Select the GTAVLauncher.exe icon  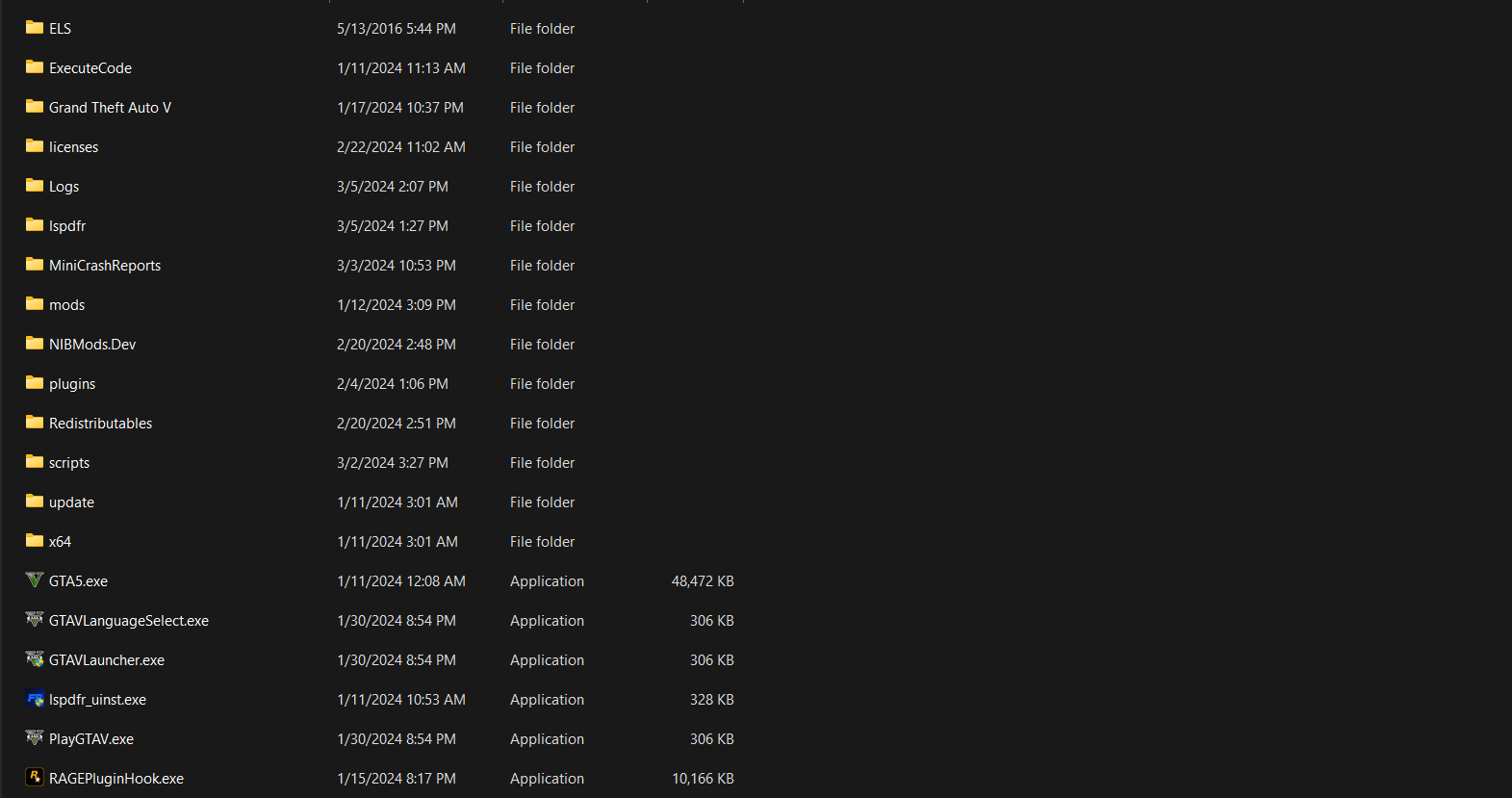35,659
